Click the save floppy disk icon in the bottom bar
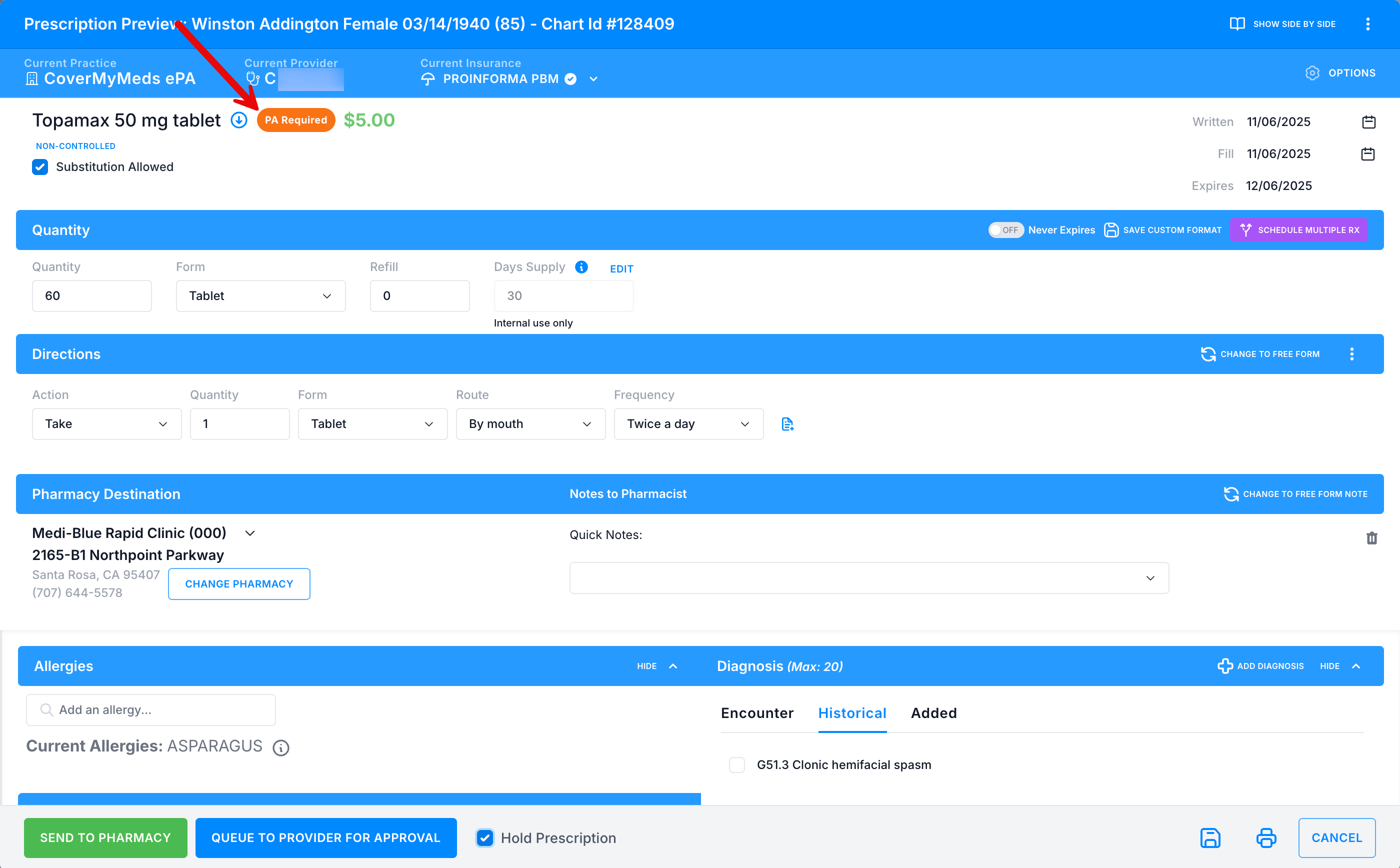 (x=1210, y=837)
